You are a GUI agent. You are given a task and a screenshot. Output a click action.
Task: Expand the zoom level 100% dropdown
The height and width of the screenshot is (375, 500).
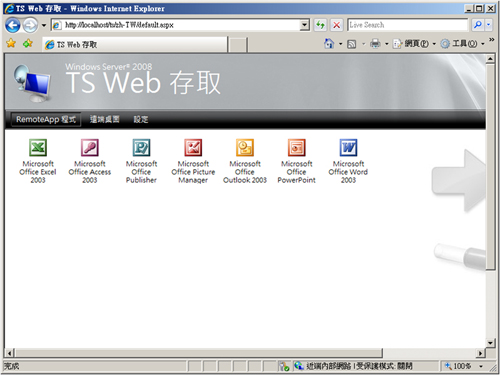(481, 366)
